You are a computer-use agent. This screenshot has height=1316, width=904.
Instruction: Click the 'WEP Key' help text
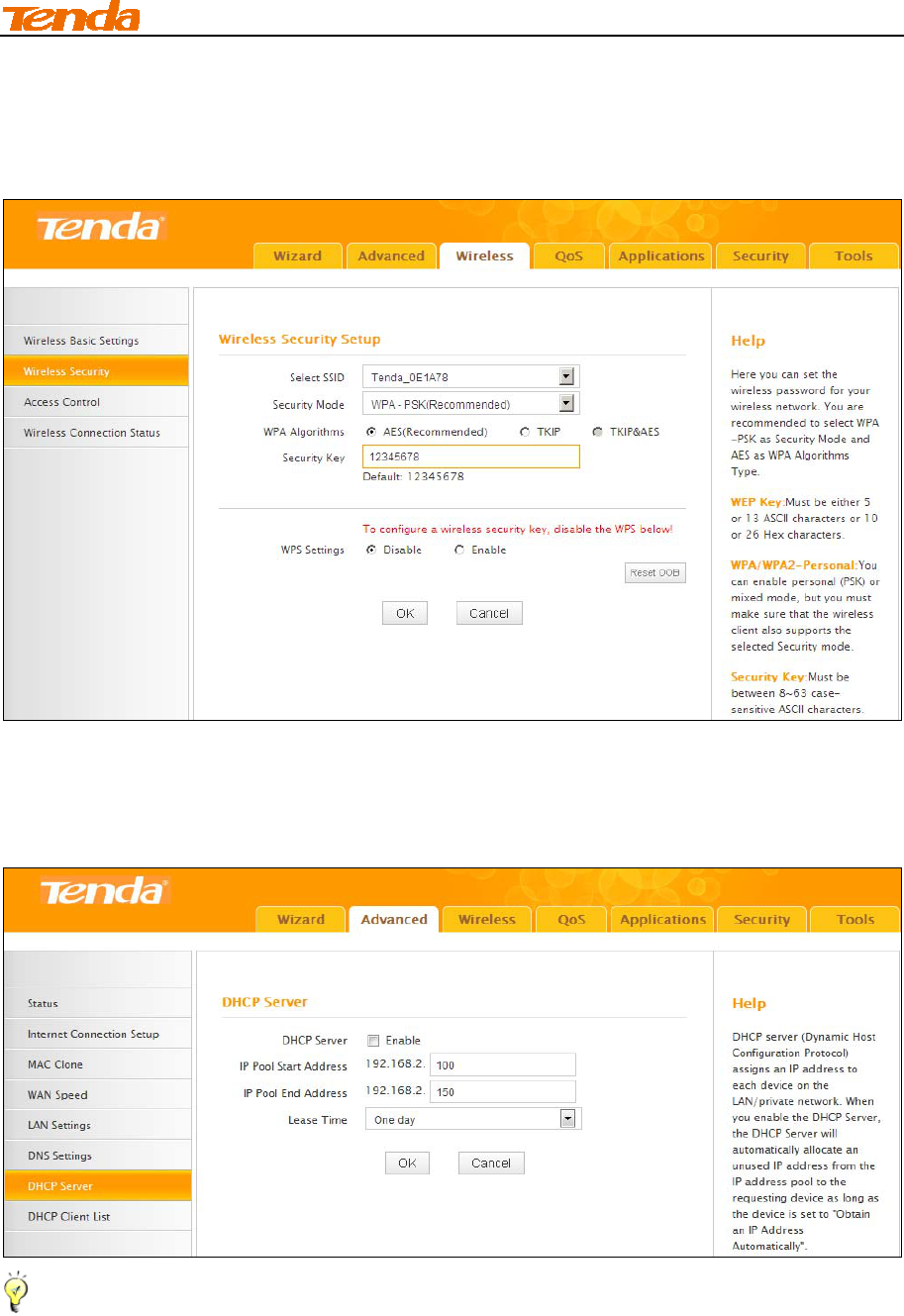coord(756,503)
